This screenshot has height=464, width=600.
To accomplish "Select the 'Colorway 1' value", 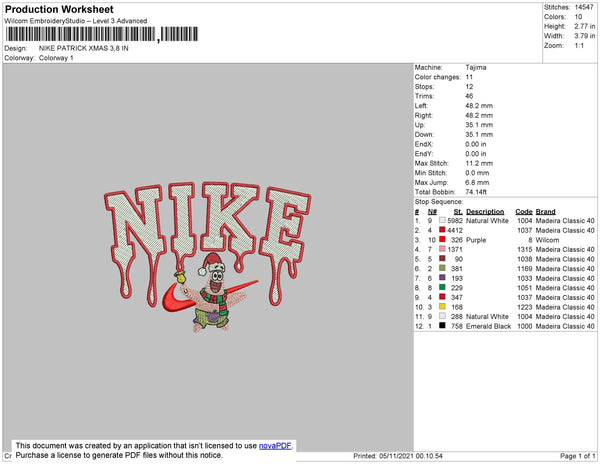I will (56, 58).
